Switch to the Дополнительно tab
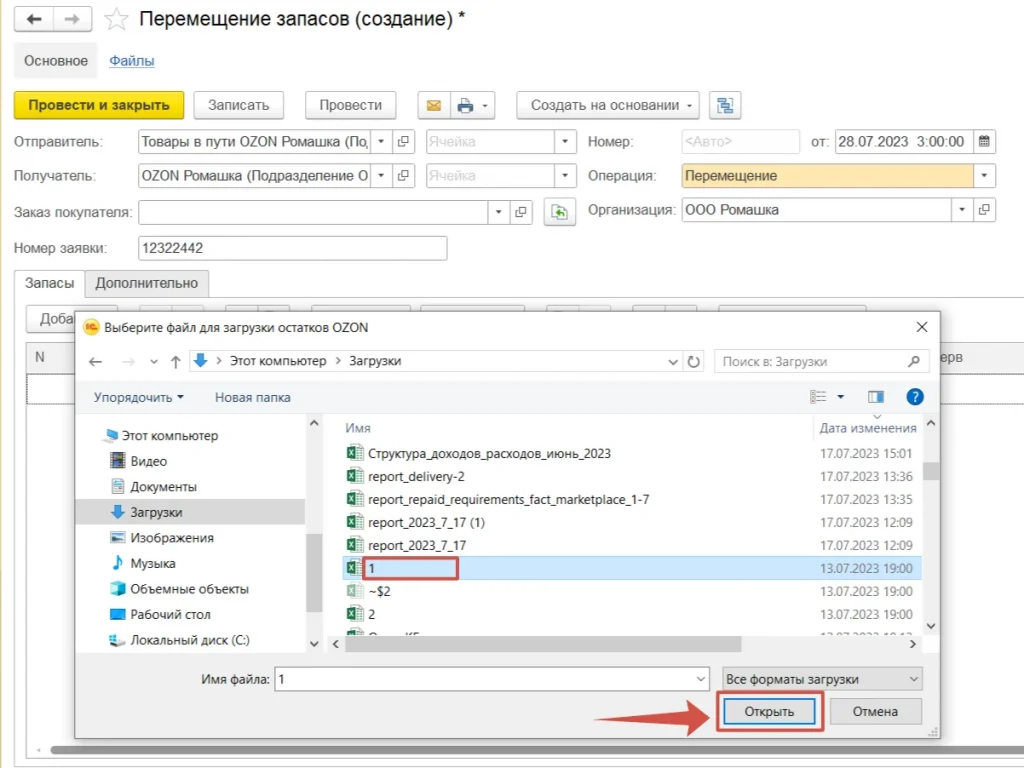The height and width of the screenshot is (768, 1024). (147, 283)
